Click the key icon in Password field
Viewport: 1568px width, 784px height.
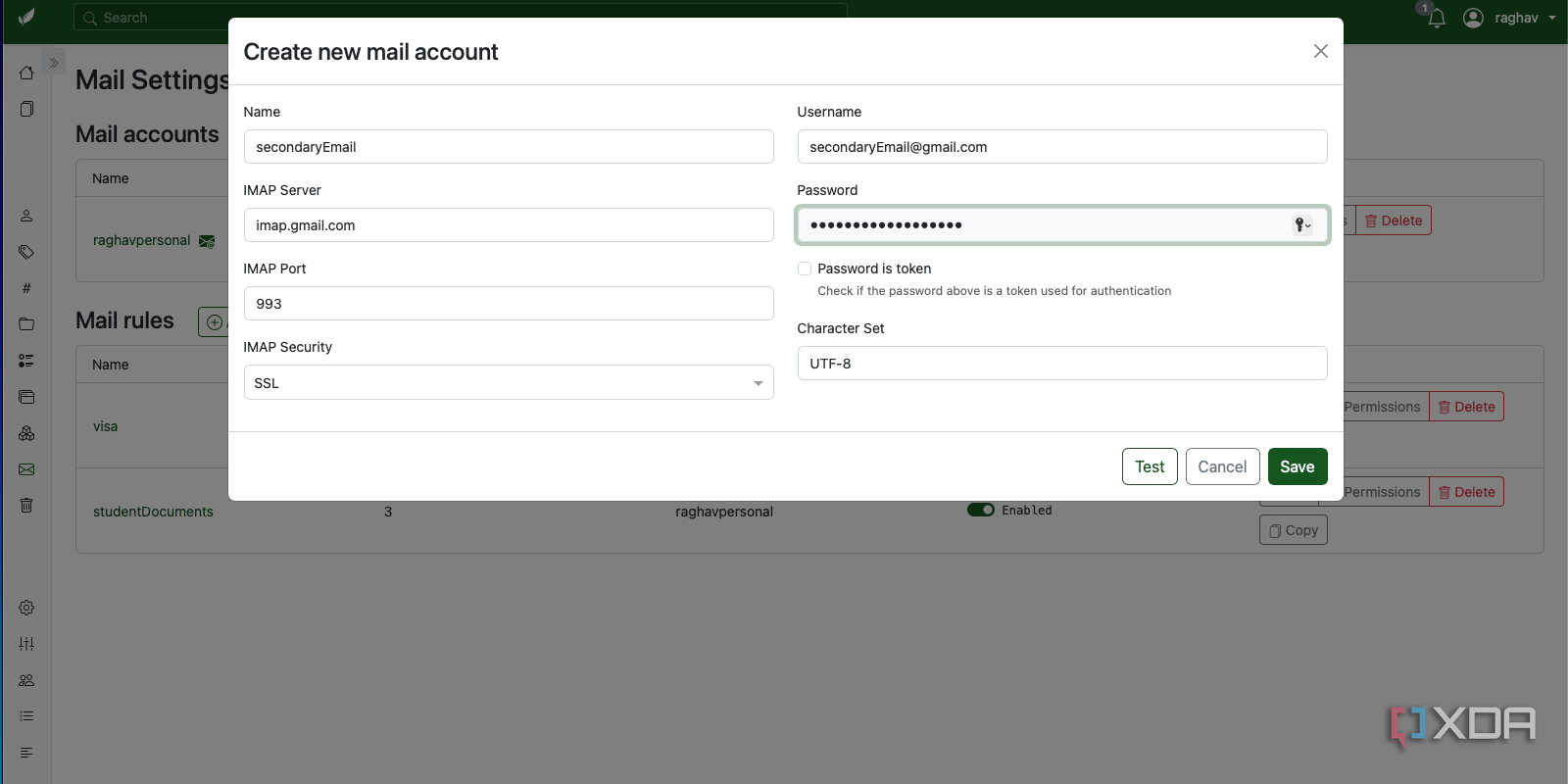click(1302, 225)
